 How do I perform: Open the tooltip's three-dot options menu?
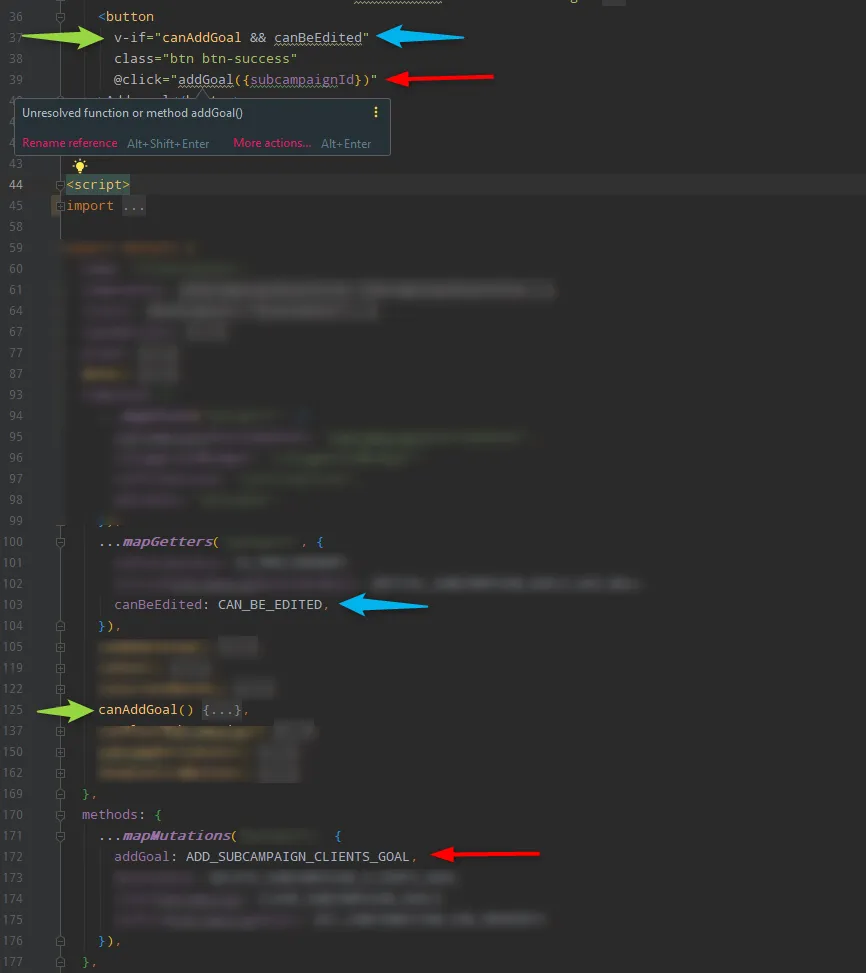(x=375, y=112)
